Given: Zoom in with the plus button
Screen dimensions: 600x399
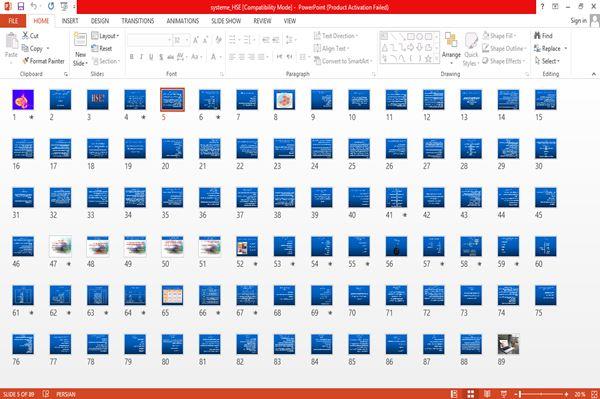Looking at the screenshot, I should 566,394.
